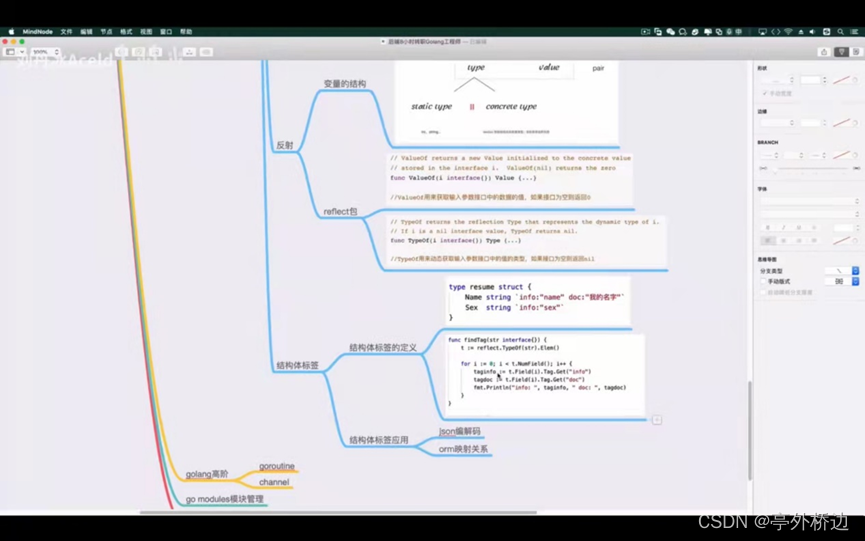Viewport: 865px width, 541px height.
Task: Toggle the sidebar view button in toolbar
Action: pyautogui.click(x=10, y=52)
